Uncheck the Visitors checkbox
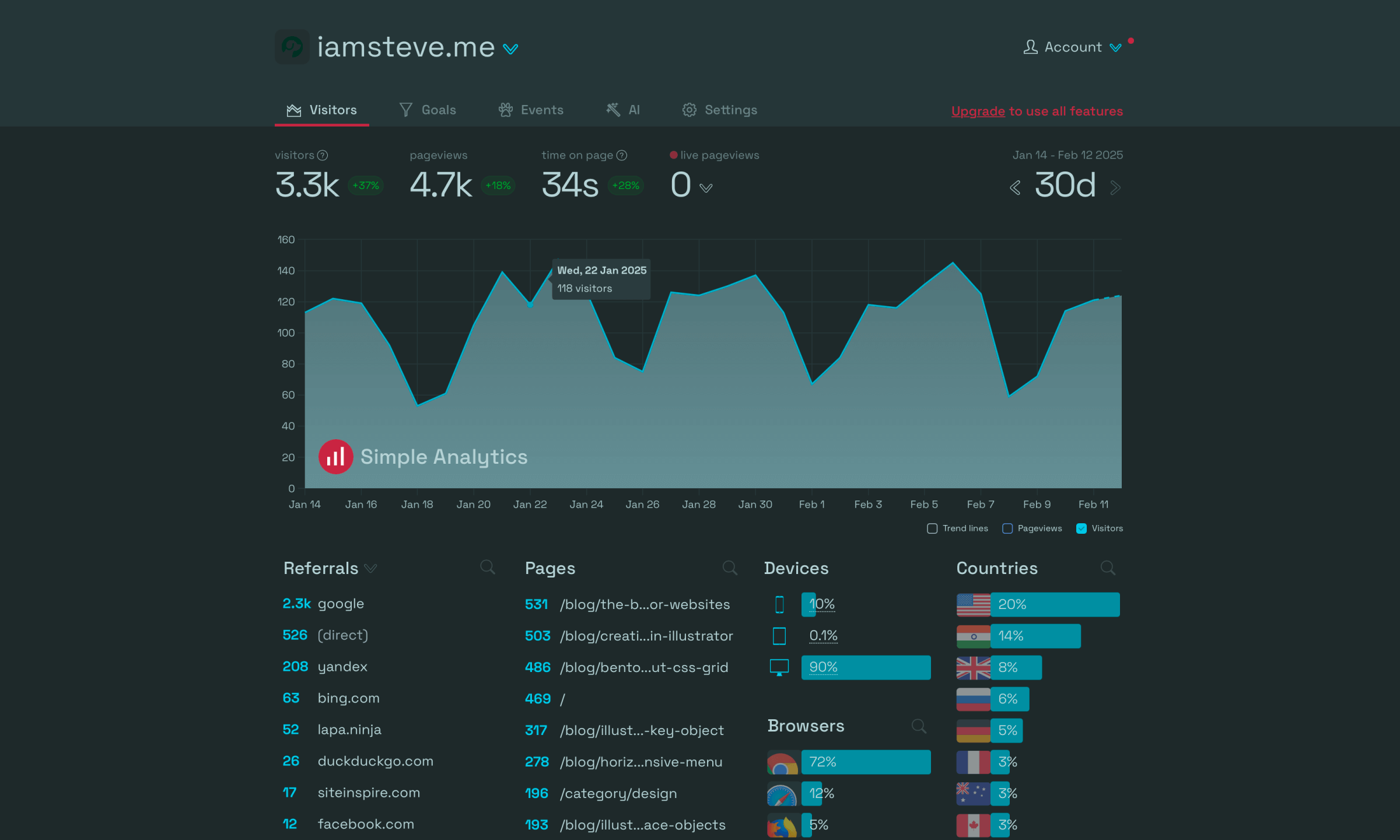Screen dimensions: 1400x840 pos(1081,528)
